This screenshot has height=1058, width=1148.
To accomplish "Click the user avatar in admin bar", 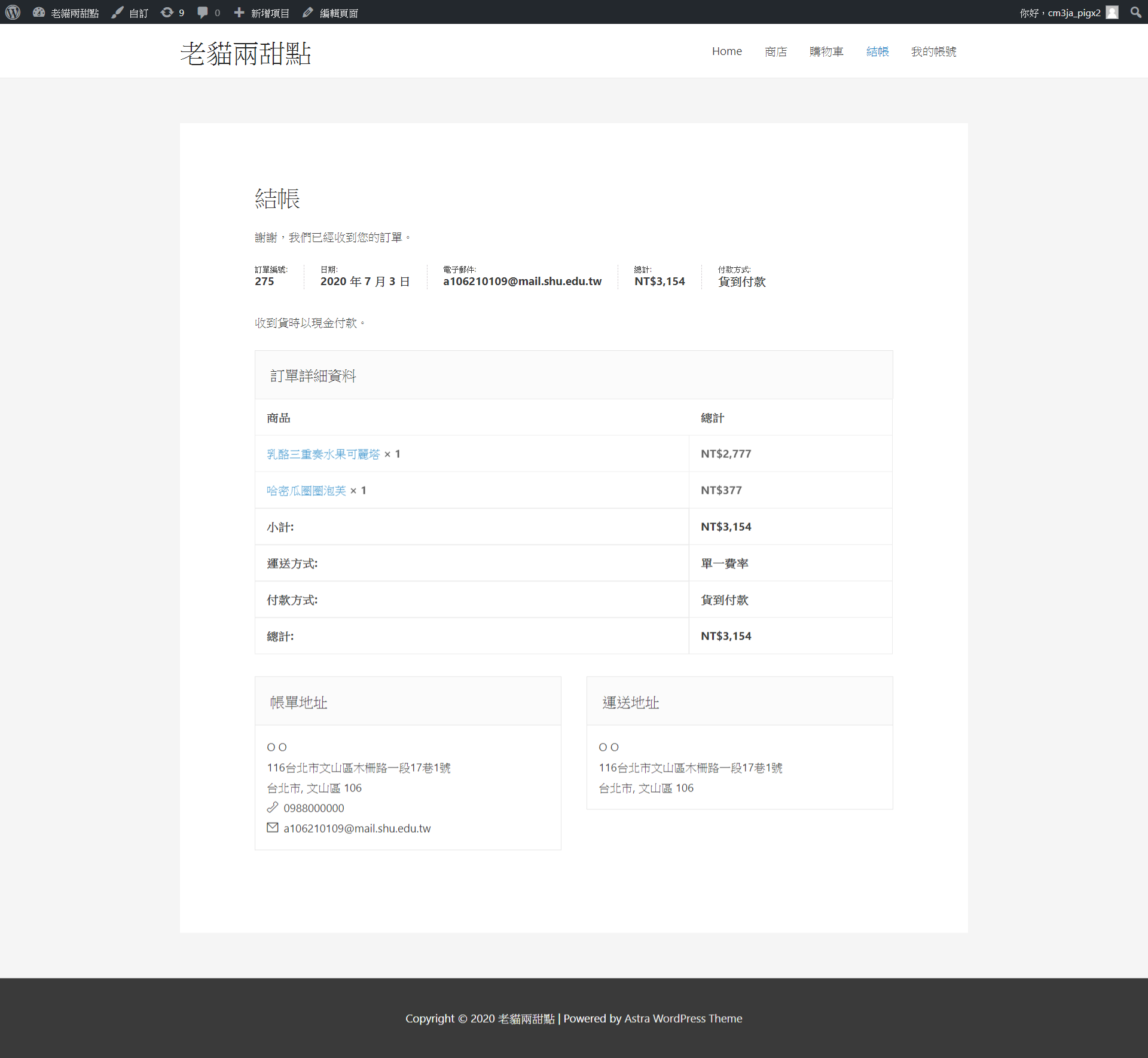I will 1112,13.
